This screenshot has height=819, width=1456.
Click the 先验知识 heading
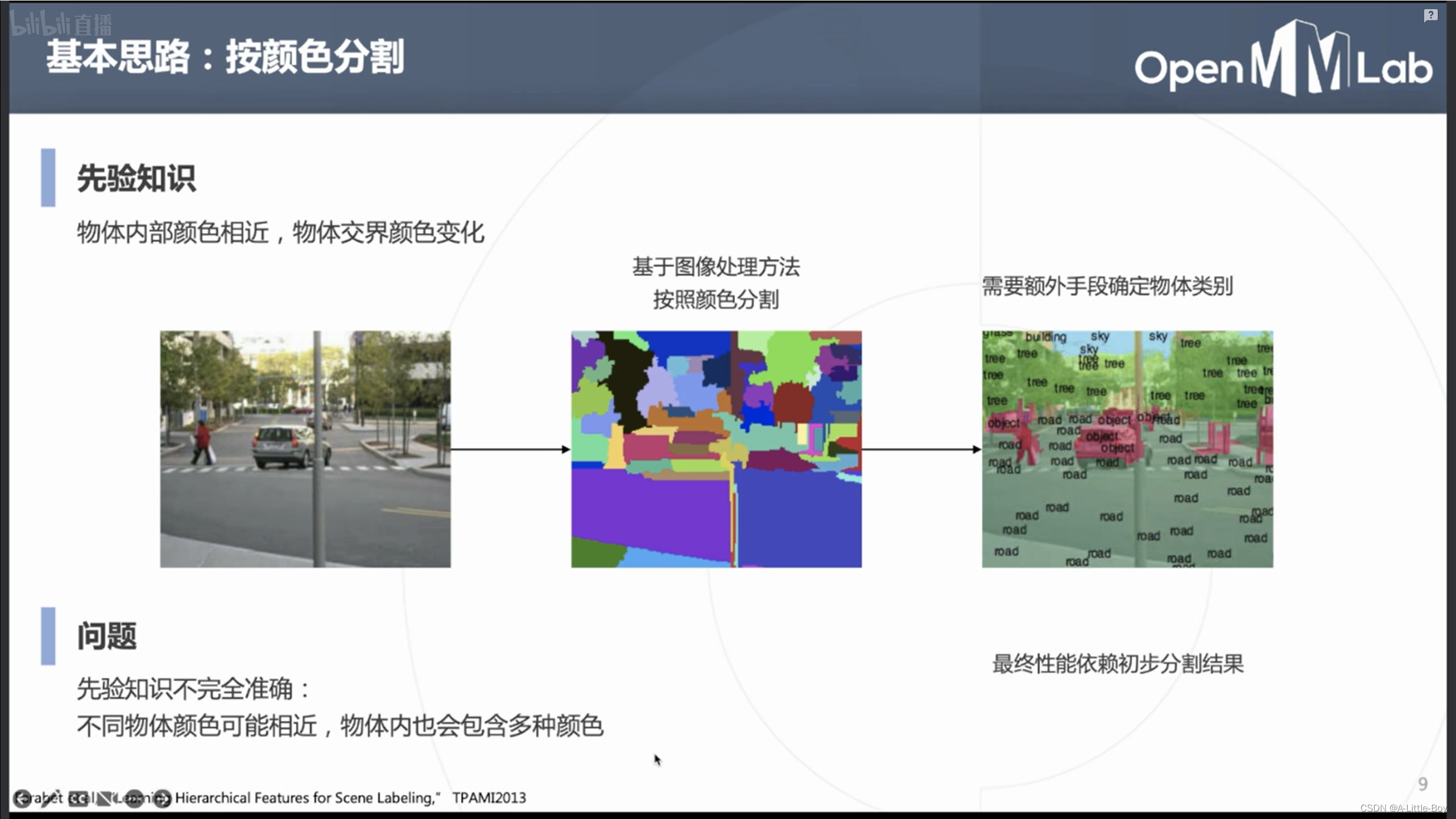point(136,178)
